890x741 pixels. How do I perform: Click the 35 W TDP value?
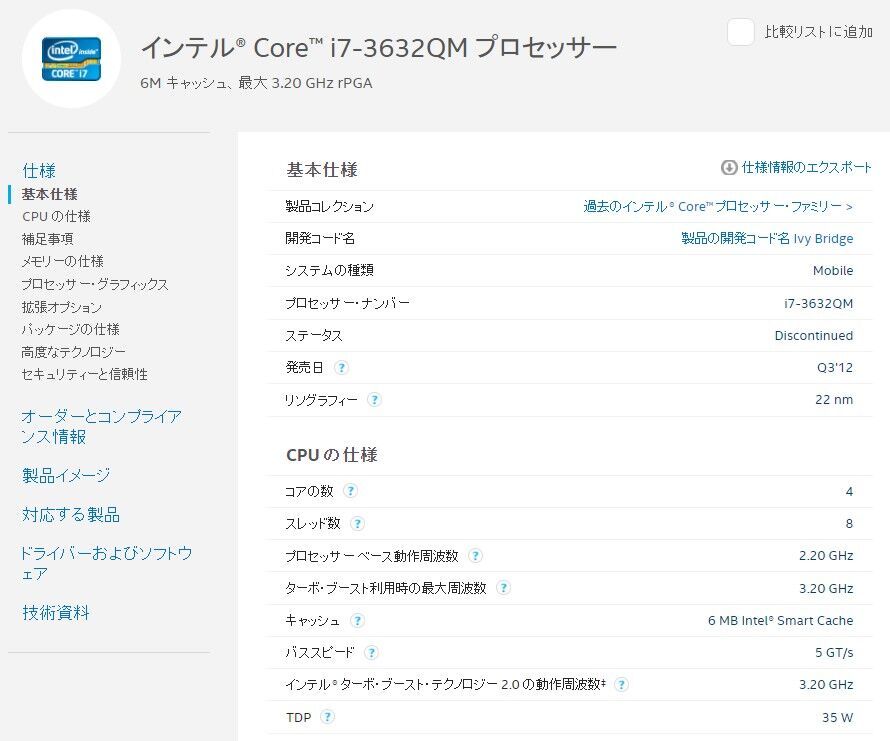837,718
